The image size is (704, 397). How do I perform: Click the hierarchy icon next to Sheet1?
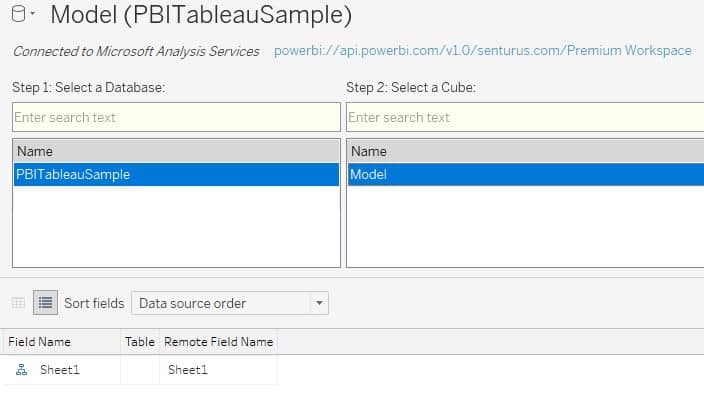[21, 370]
